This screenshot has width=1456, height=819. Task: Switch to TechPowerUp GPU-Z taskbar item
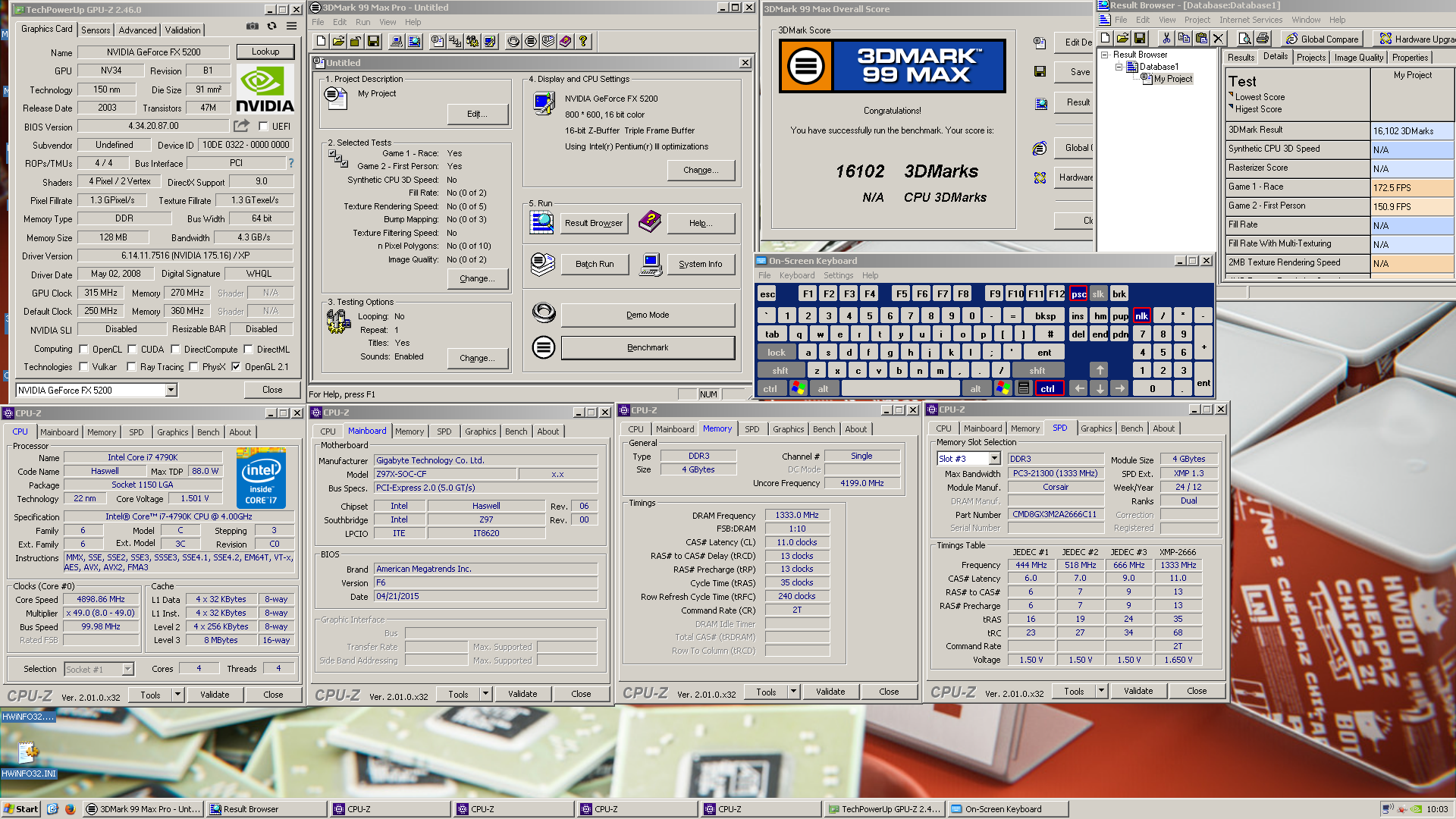coord(885,809)
